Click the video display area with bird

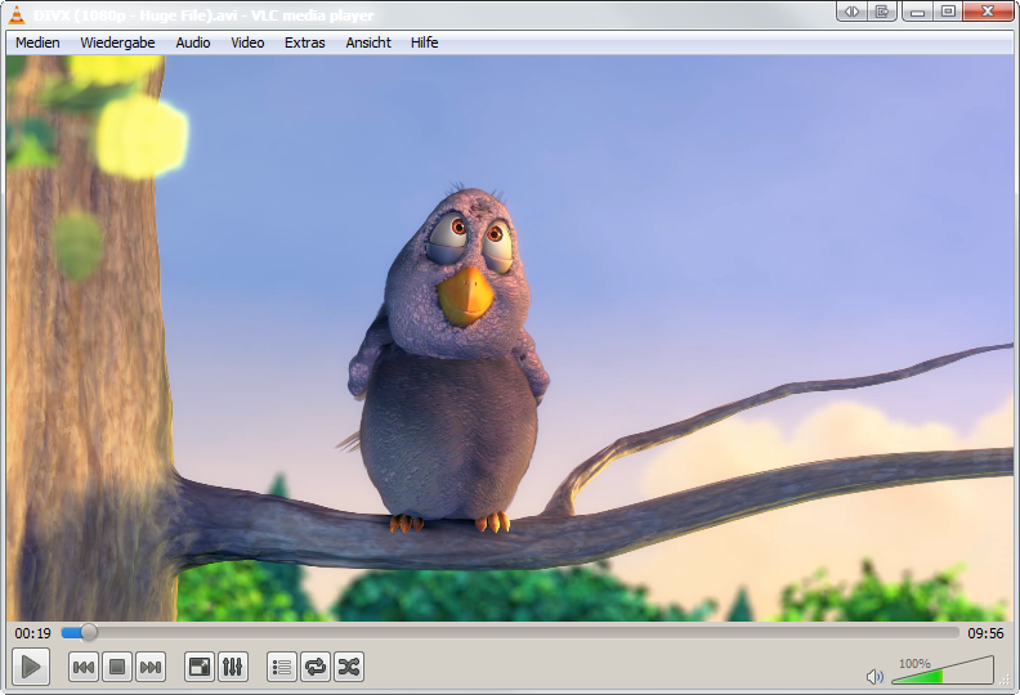[510, 338]
